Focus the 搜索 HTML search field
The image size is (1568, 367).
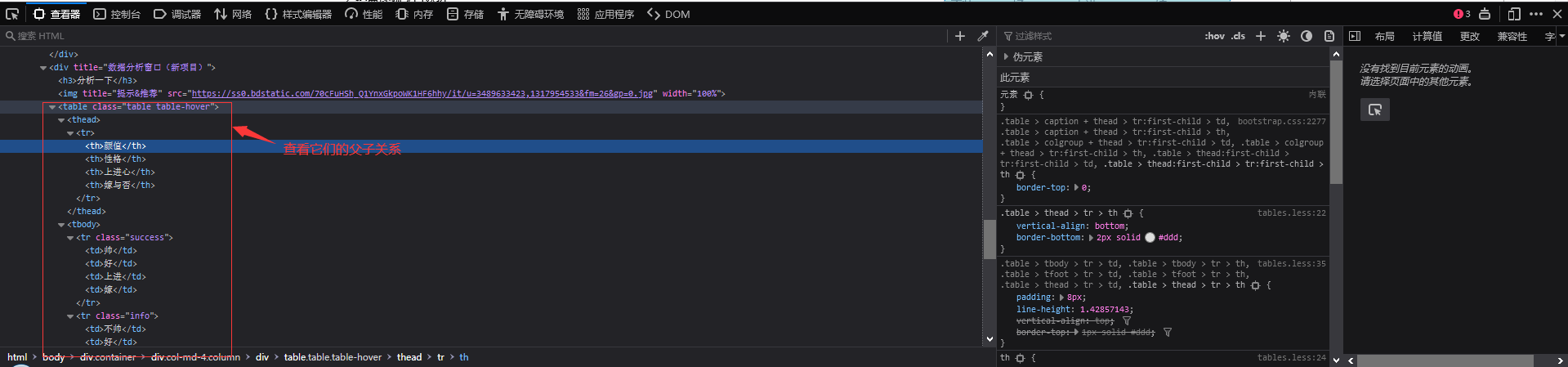click(x=474, y=36)
